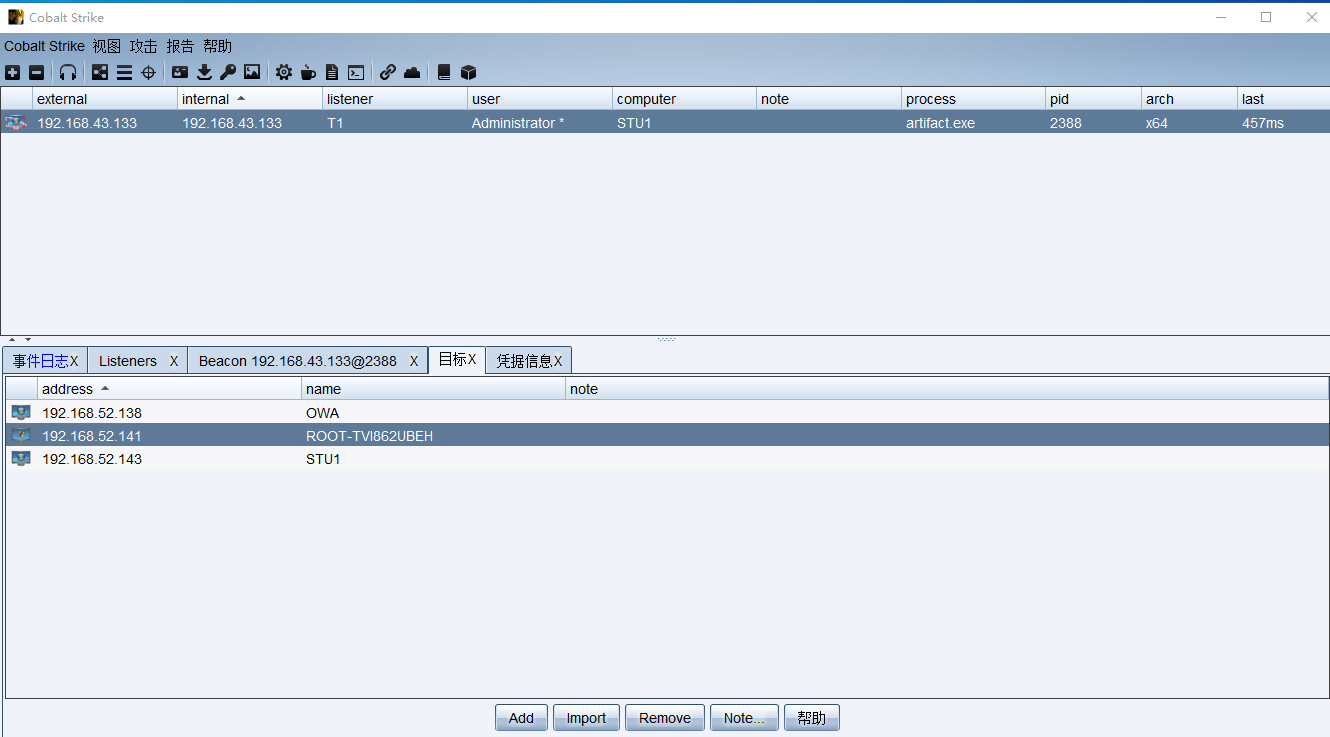Open the 视图 menu
The height and width of the screenshot is (737, 1330).
[x=107, y=46]
